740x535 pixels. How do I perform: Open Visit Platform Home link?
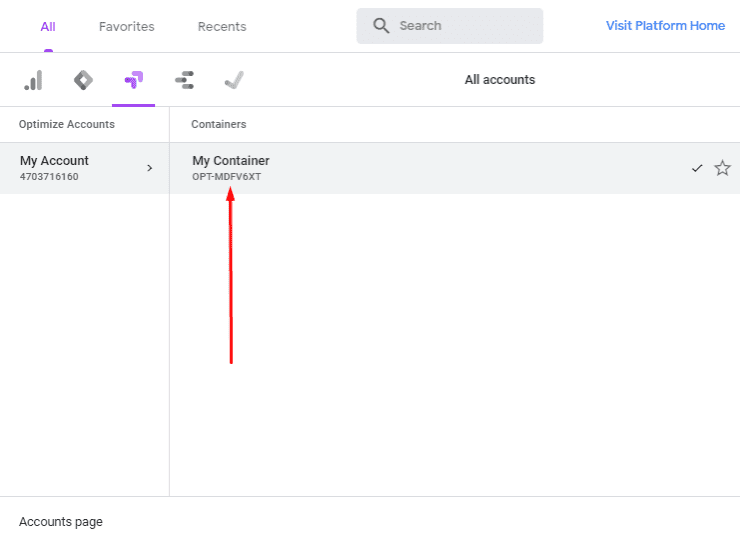(665, 25)
